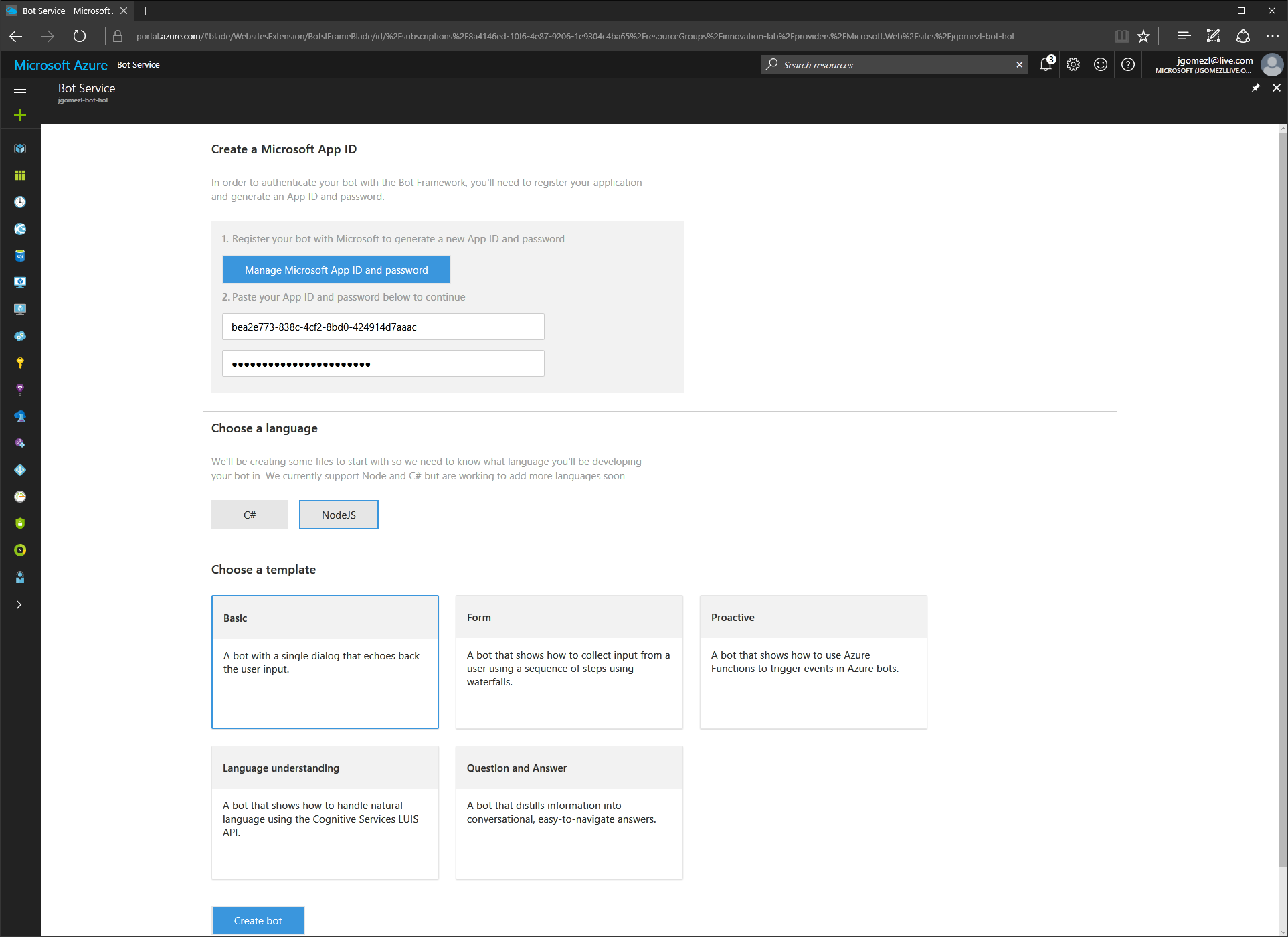The width and height of the screenshot is (1288, 937).
Task: Click Bot Service breadcrumb in top bar
Action: pos(139,65)
